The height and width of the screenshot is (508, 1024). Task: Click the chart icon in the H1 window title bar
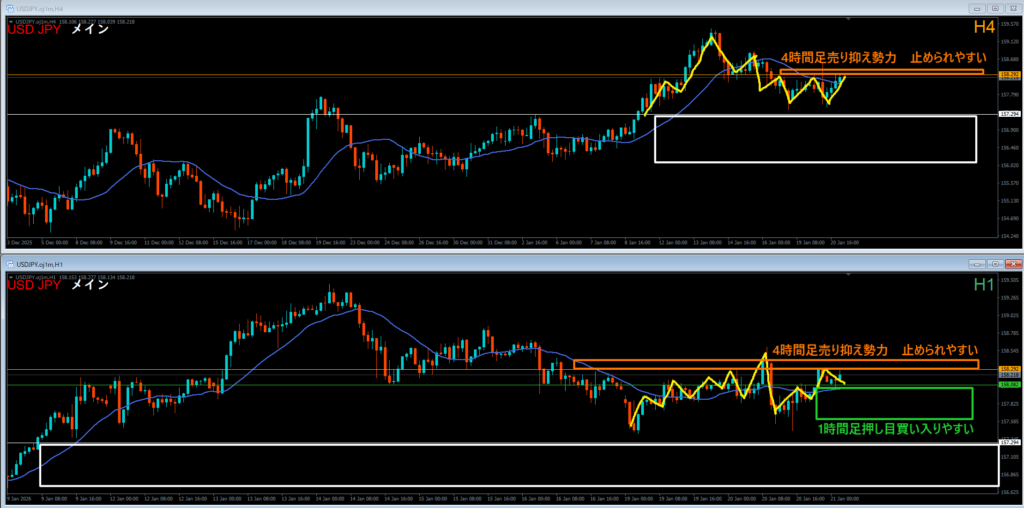tap(10, 264)
